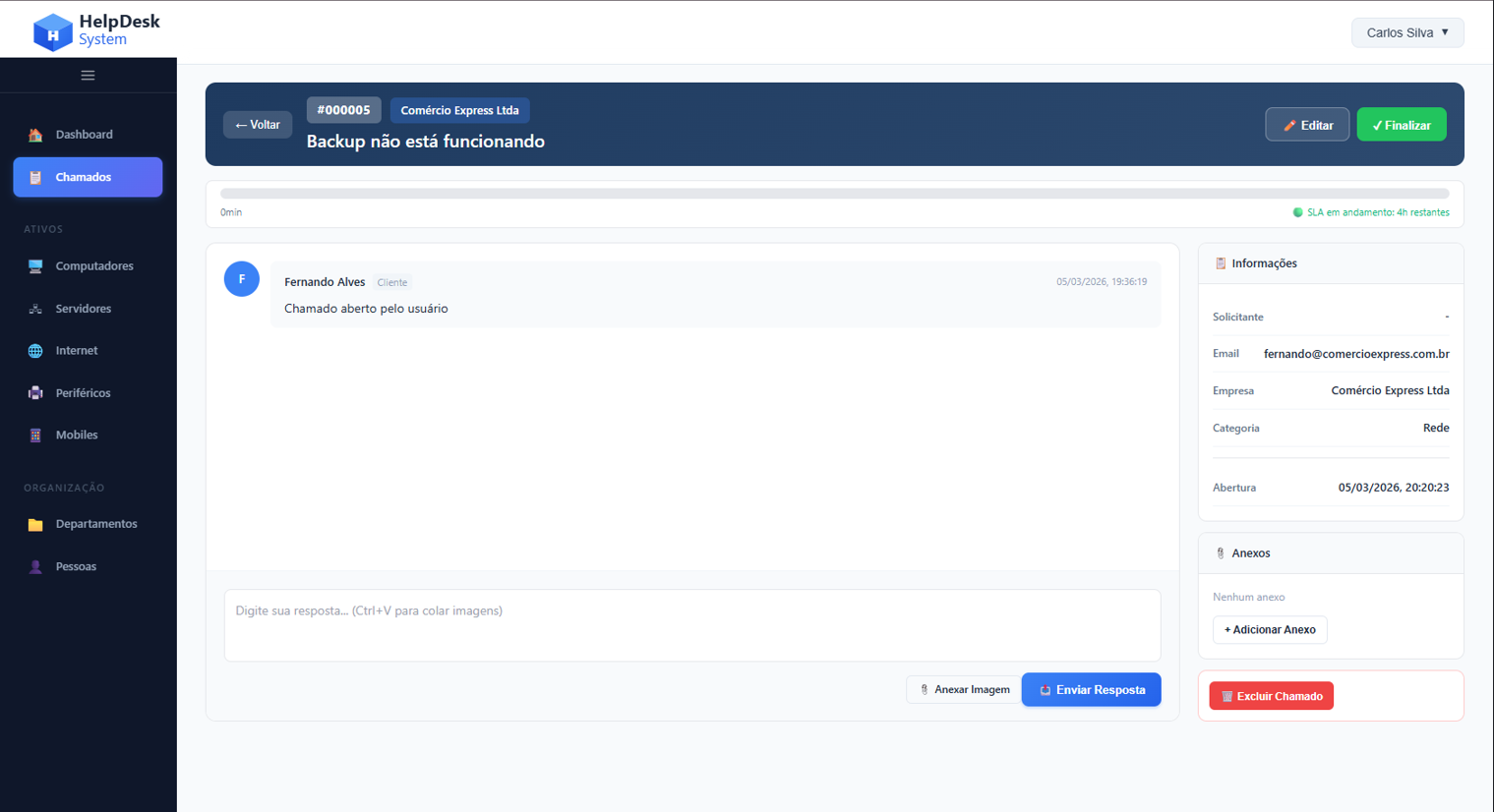The width and height of the screenshot is (1494, 812).
Task: Click the Periféricos printer icon
Action: tap(35, 393)
